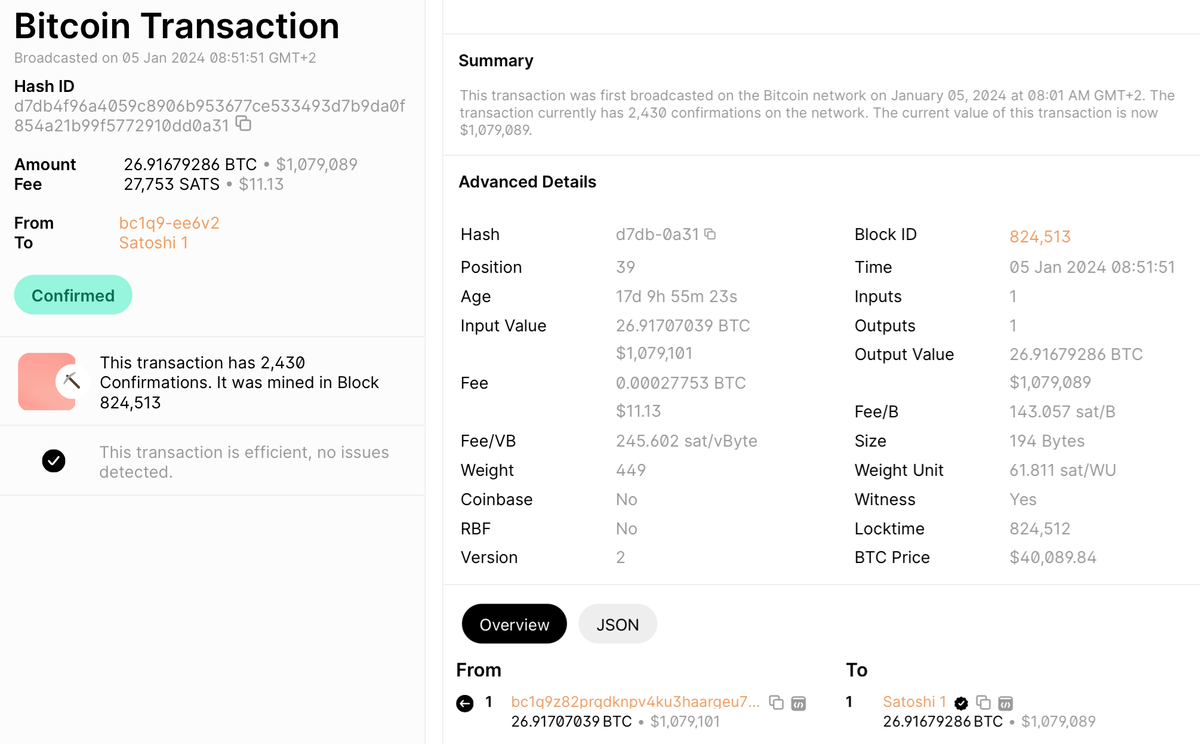Image resolution: width=1200 pixels, height=744 pixels.
Task: Click the pickaxe mining icon
Action: (71, 381)
